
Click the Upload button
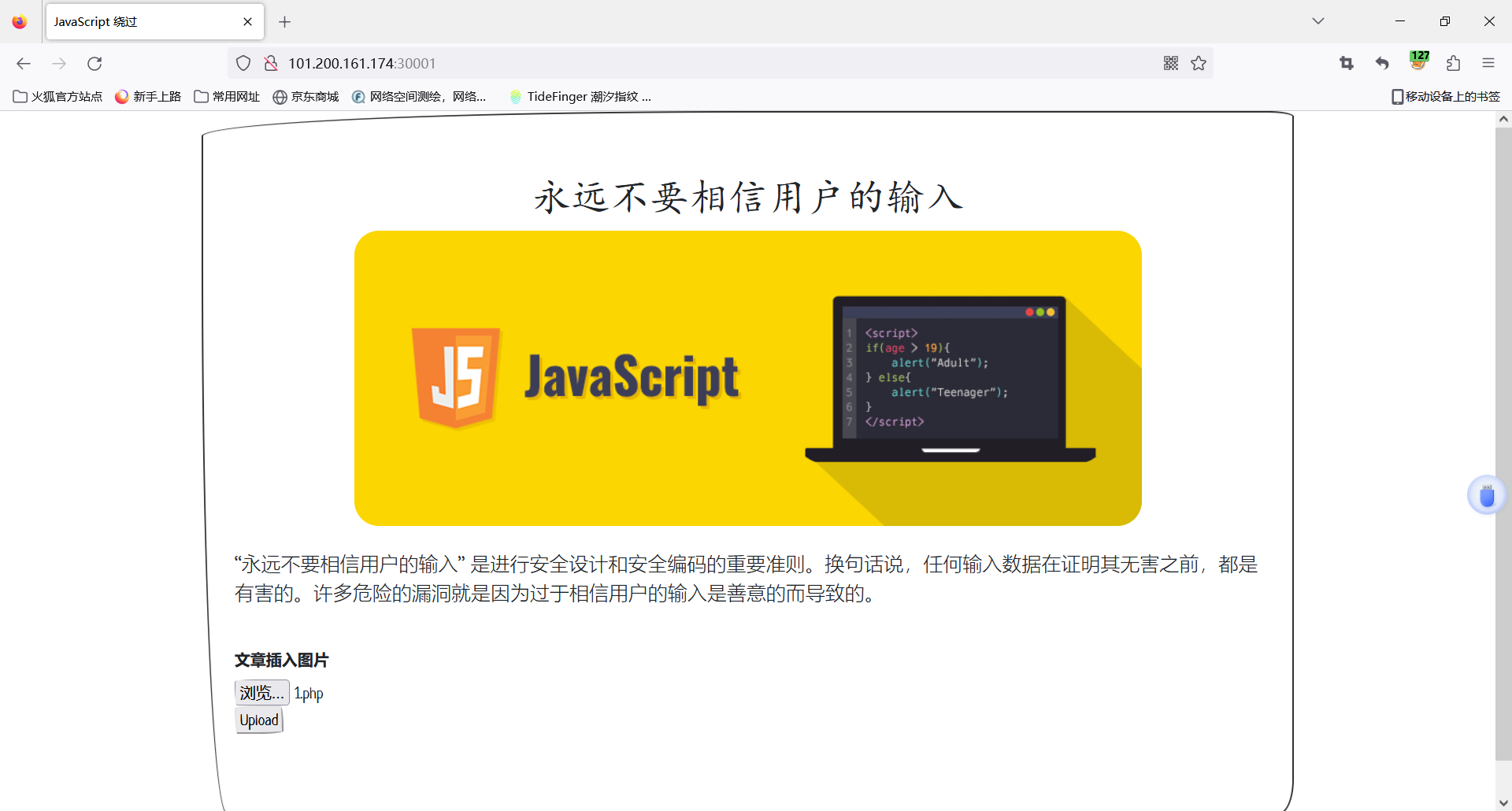point(259,720)
